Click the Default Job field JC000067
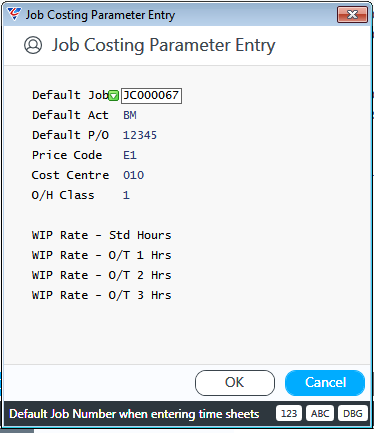The height and width of the screenshot is (433, 374). coord(151,96)
